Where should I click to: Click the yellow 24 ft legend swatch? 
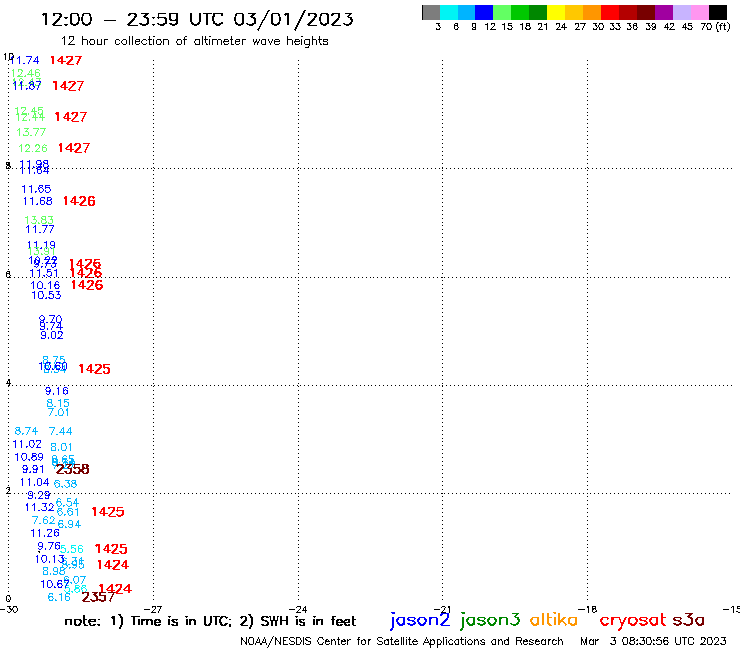coord(556,12)
